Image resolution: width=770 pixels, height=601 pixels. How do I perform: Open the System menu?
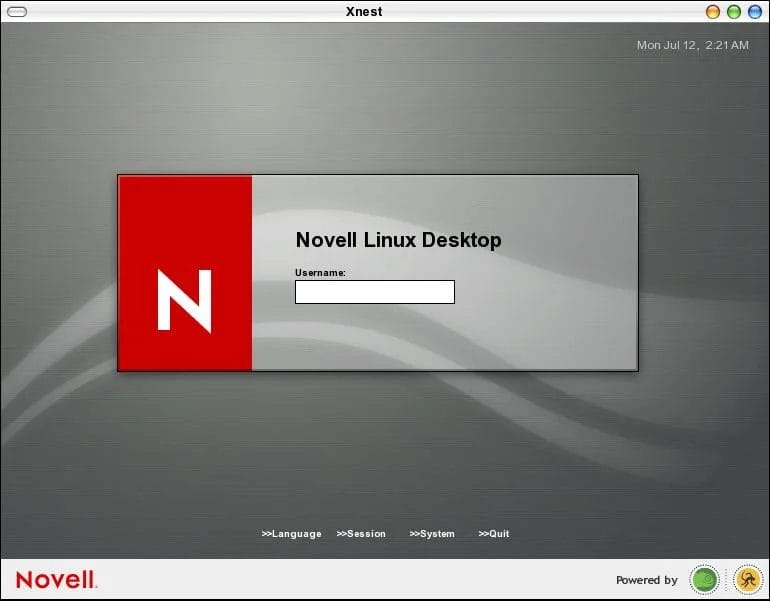432,534
